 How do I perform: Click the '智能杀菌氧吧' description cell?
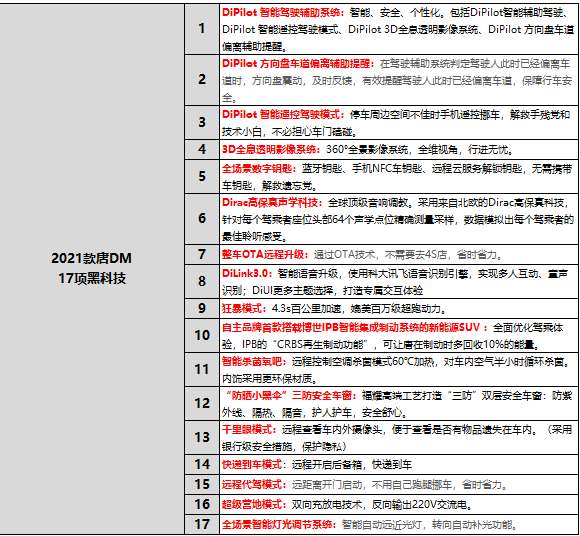pos(399,369)
